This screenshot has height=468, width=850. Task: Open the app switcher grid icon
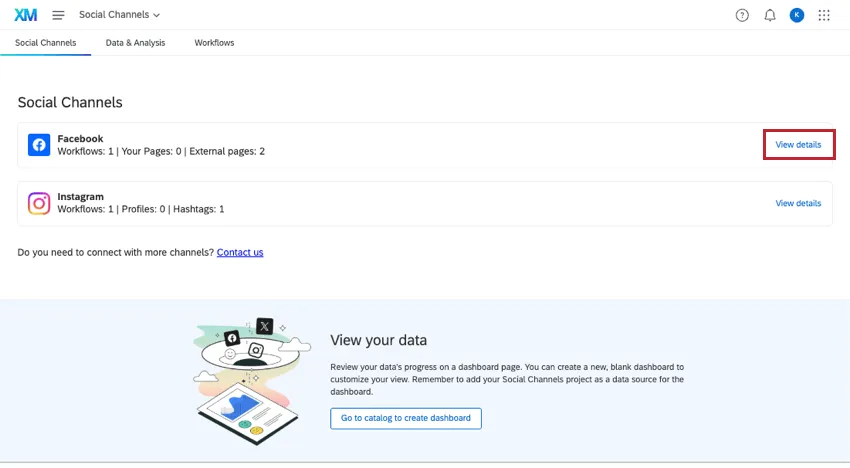824,15
